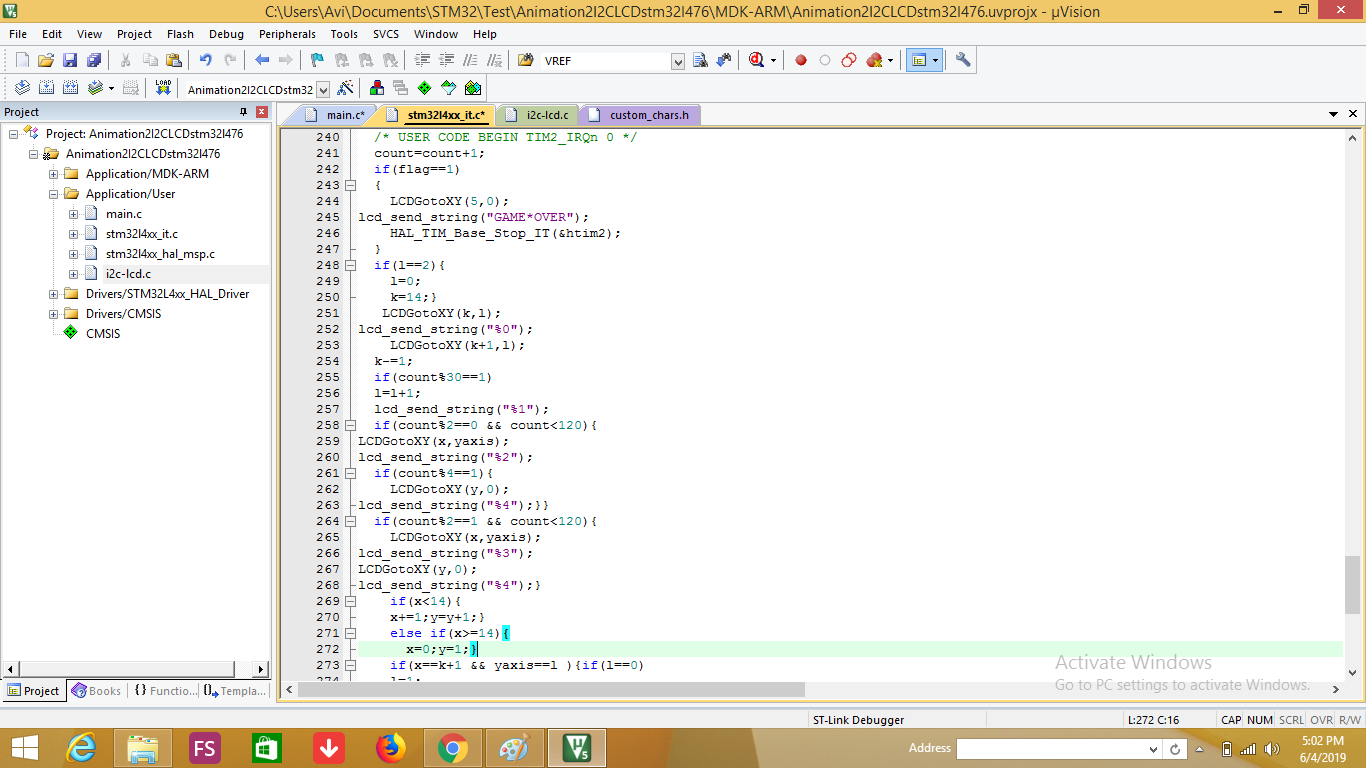Open Google Chrome from the taskbar

(x=453, y=748)
